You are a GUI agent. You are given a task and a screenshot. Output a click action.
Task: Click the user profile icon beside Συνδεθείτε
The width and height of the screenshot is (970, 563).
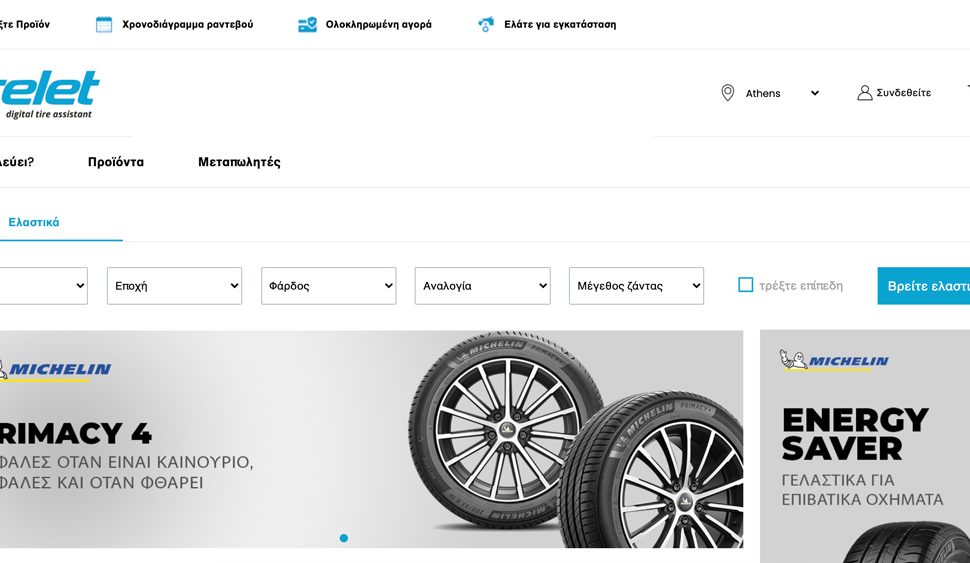coord(864,93)
